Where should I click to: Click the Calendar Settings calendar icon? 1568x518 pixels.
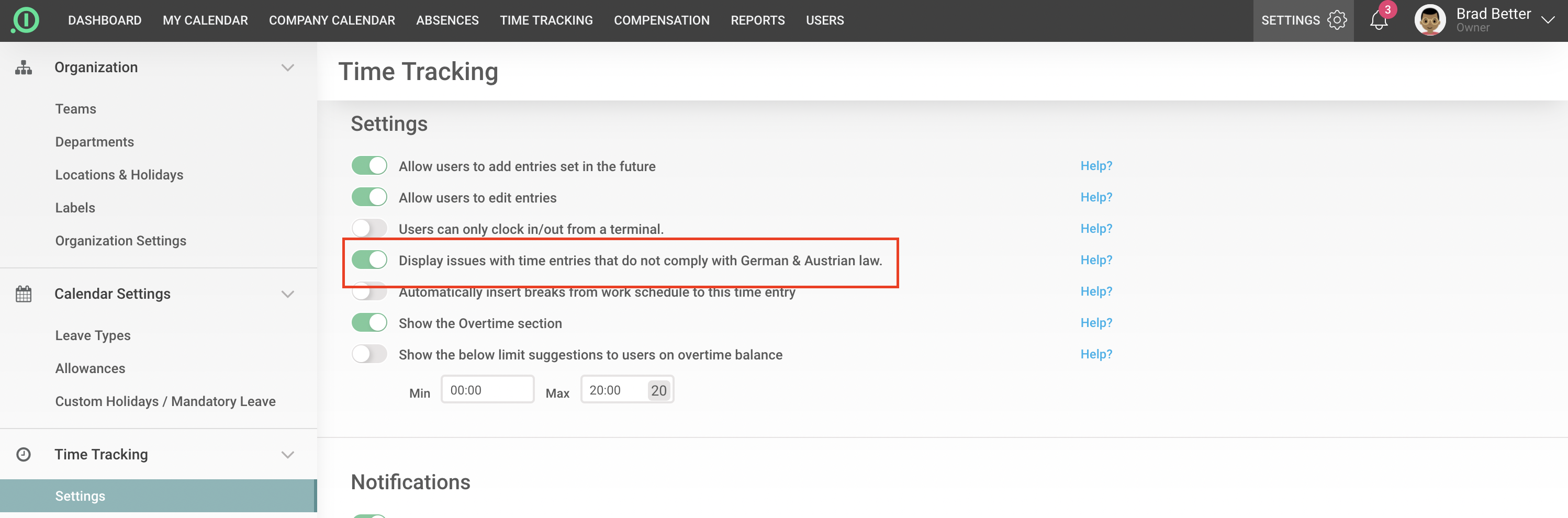click(x=23, y=294)
